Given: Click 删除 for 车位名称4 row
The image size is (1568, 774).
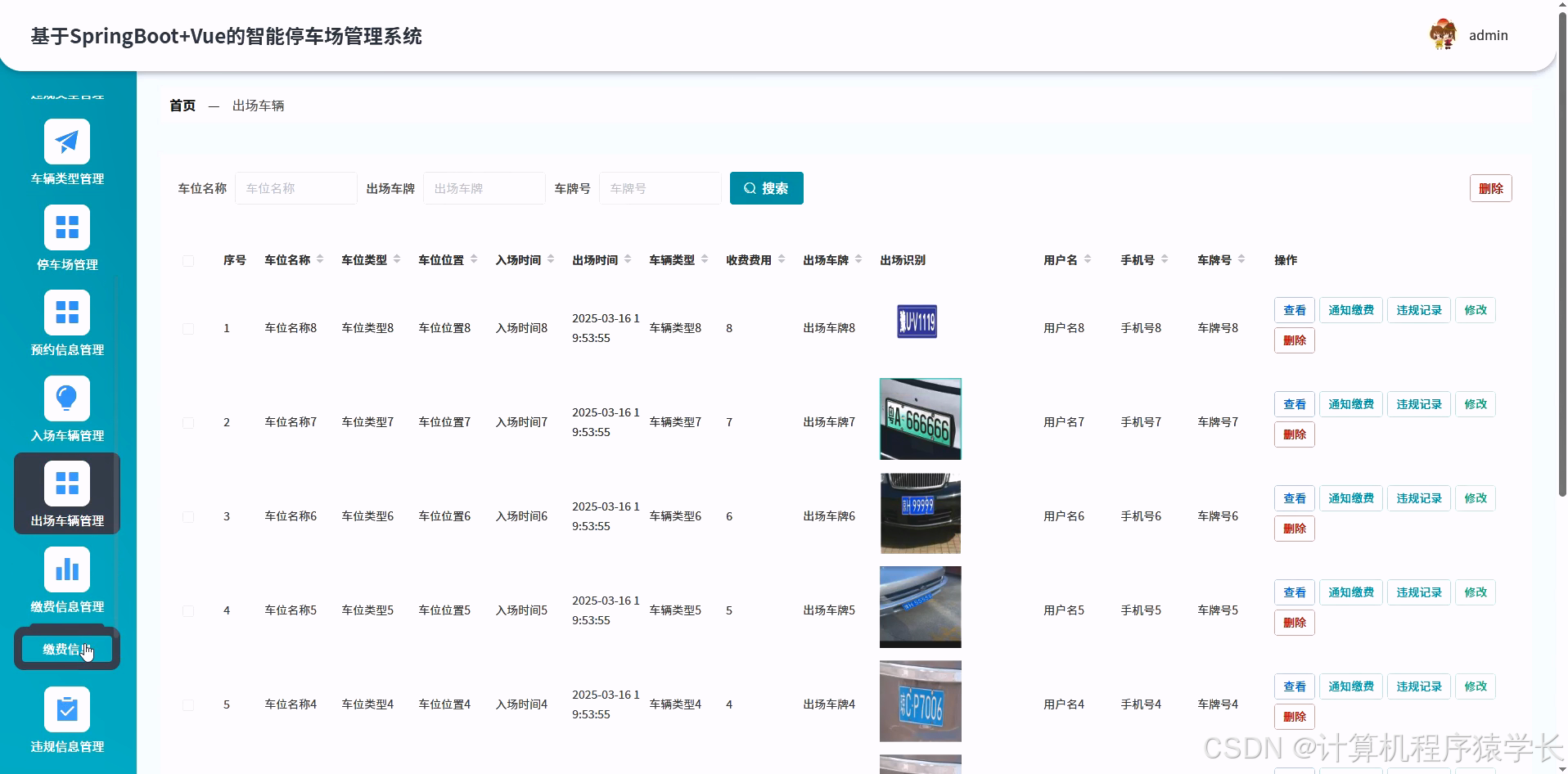Looking at the screenshot, I should pos(1295,717).
